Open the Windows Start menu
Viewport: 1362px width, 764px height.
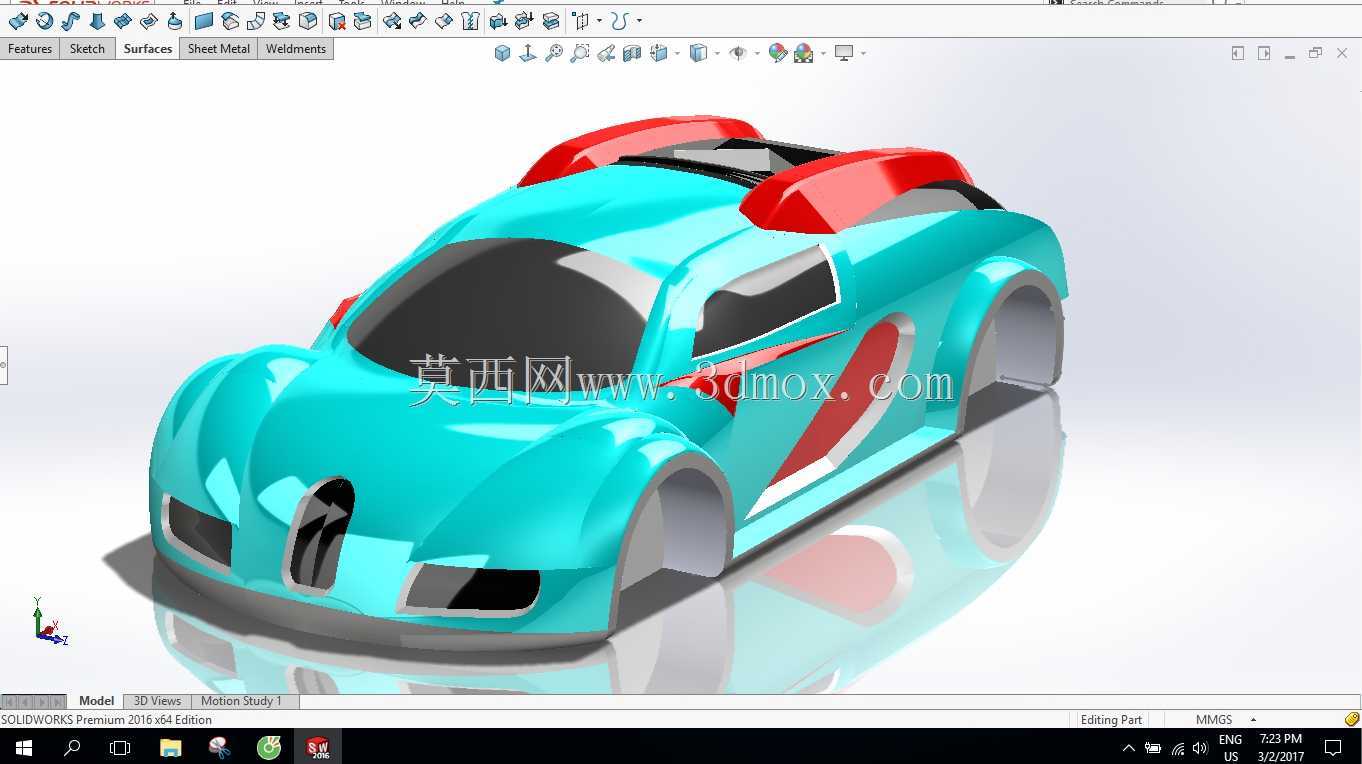click(24, 747)
